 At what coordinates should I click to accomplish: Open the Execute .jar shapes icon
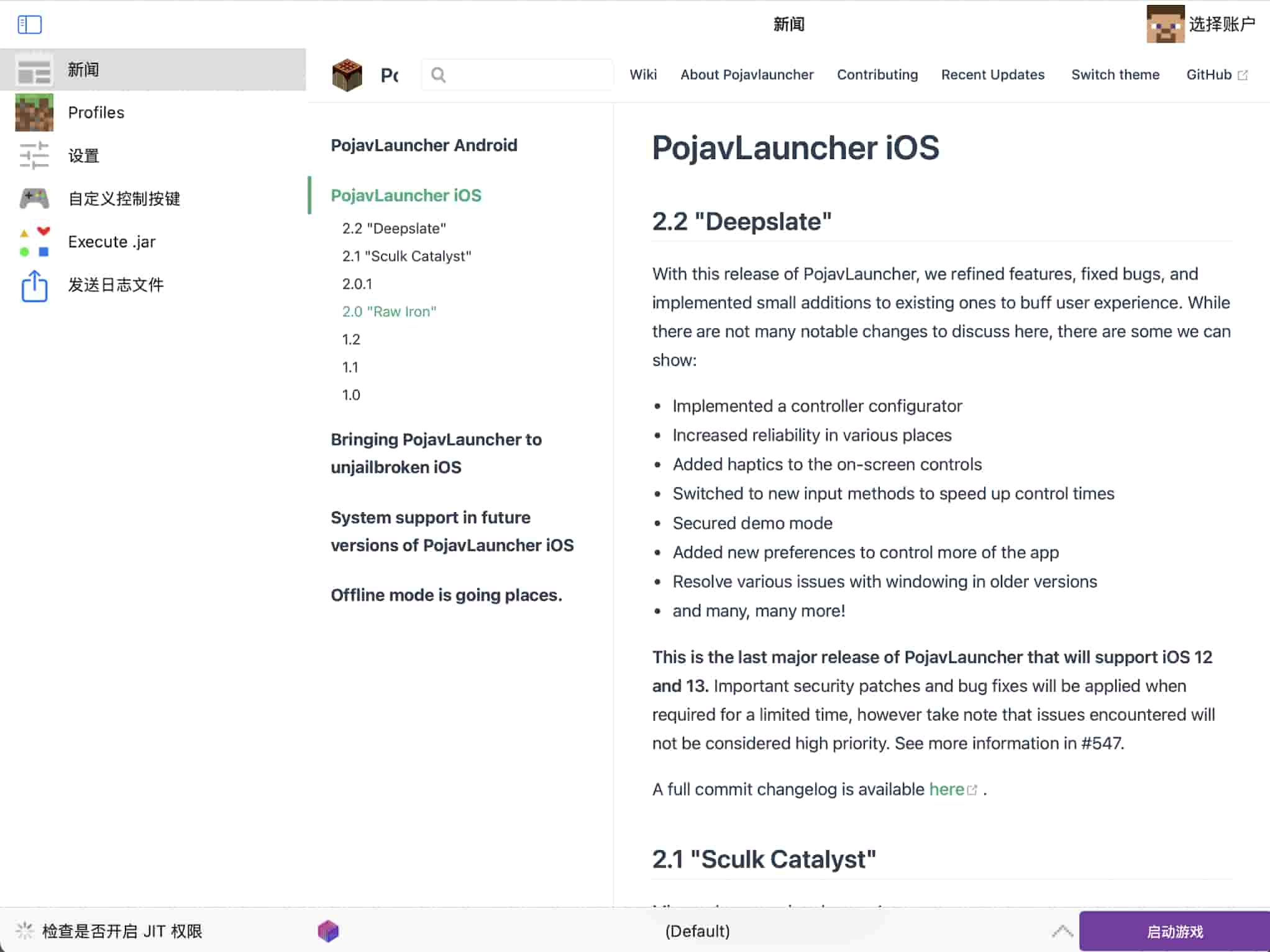point(34,242)
